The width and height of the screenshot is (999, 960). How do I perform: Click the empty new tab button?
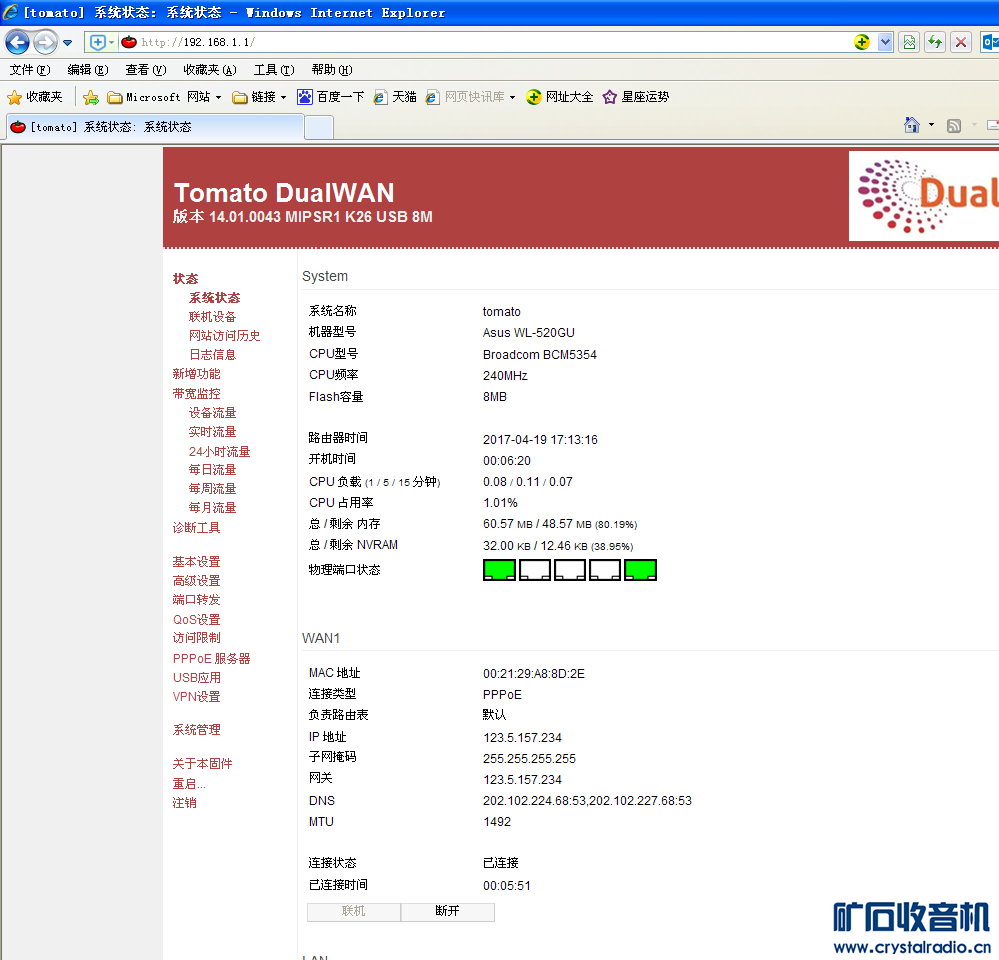[319, 127]
